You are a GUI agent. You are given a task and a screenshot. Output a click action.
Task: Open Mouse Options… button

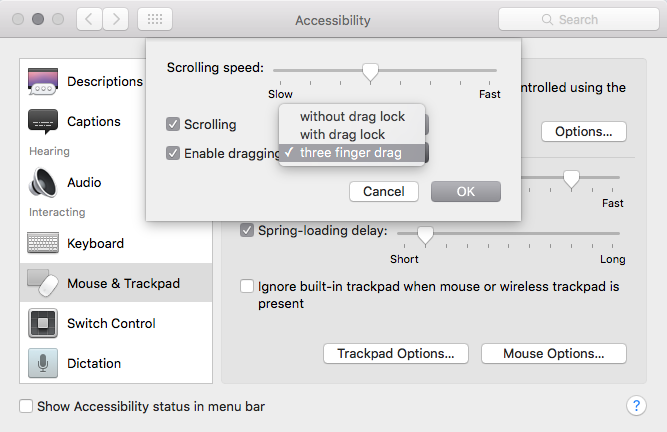point(553,353)
